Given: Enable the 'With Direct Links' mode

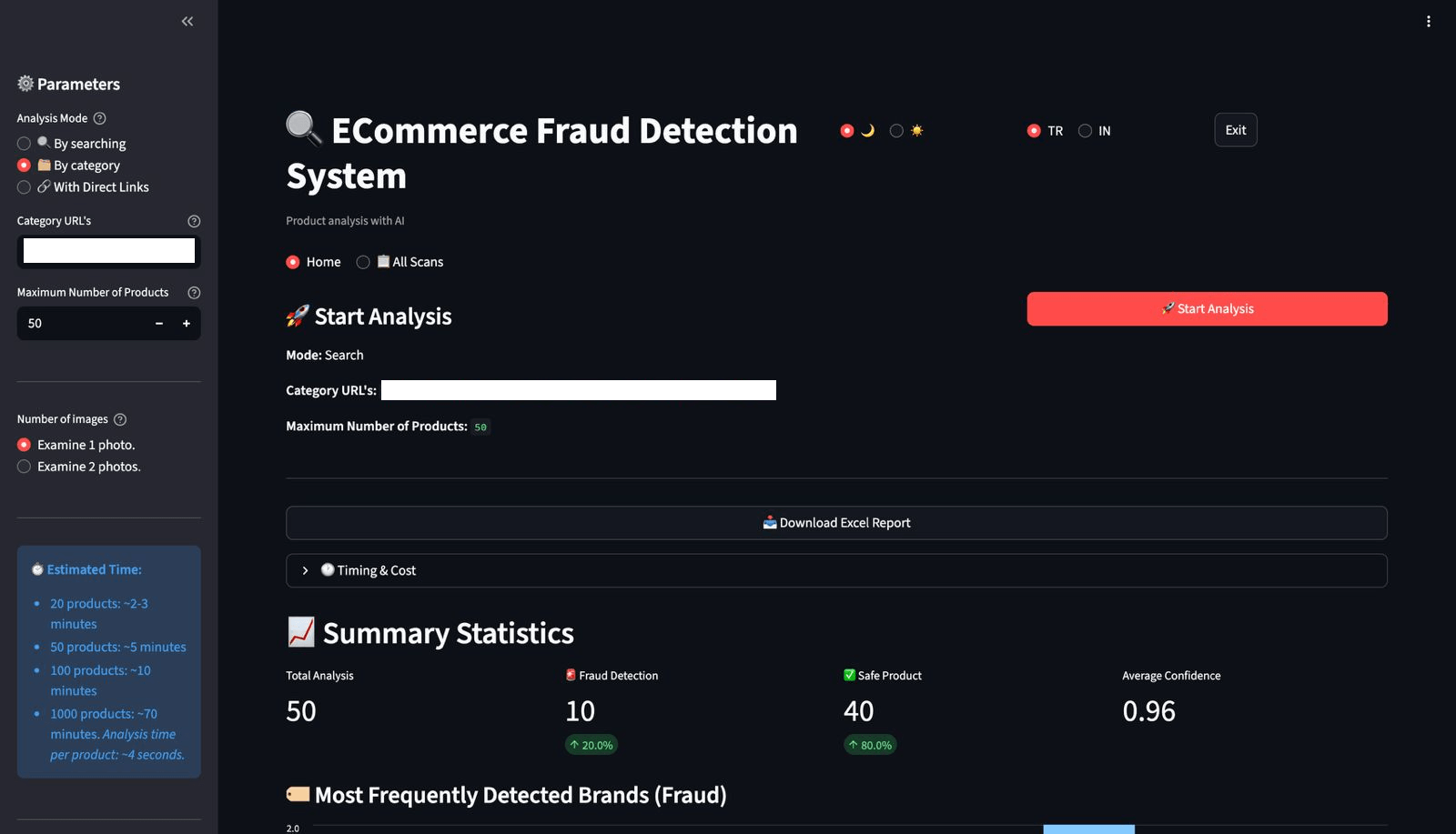Looking at the screenshot, I should tap(24, 186).
